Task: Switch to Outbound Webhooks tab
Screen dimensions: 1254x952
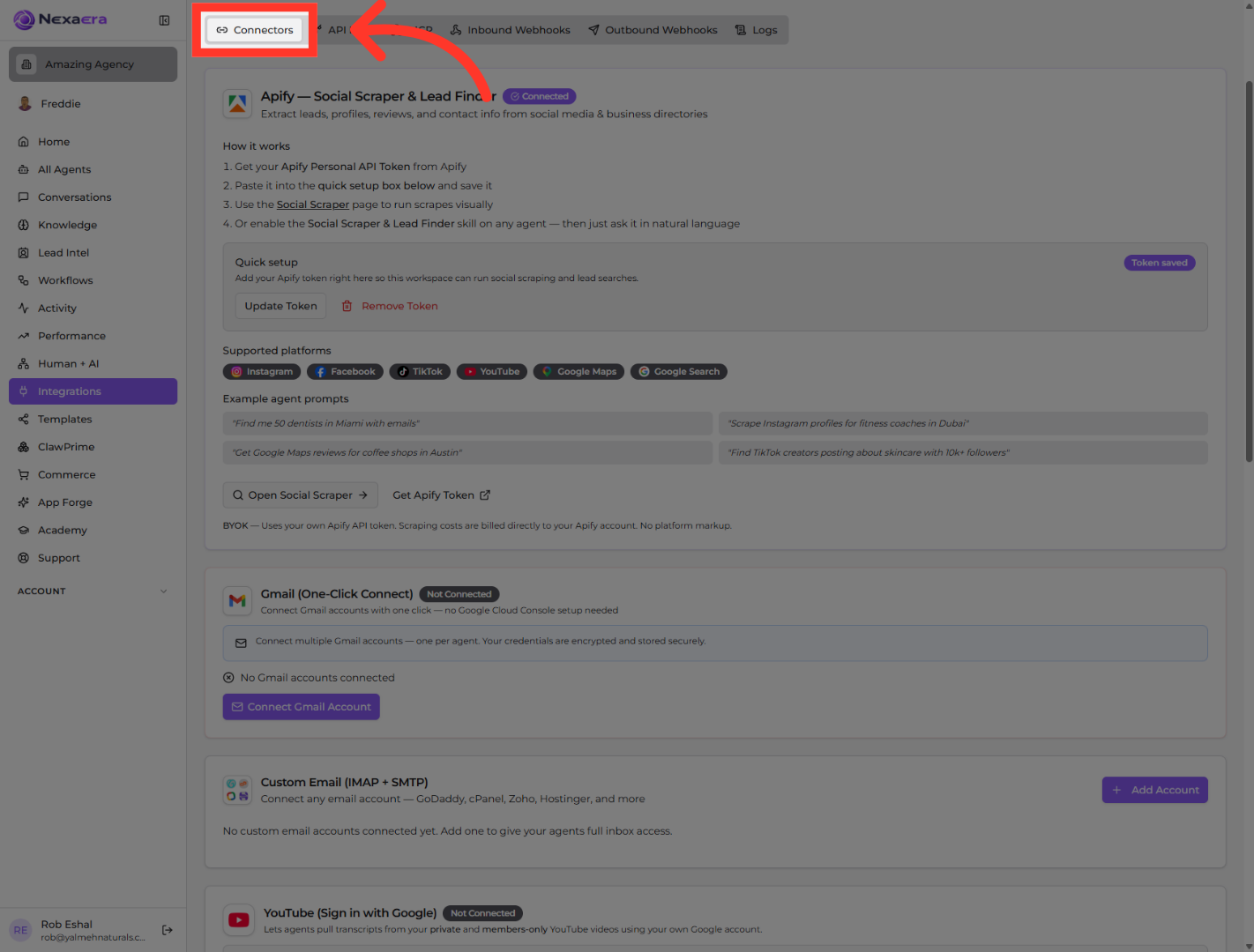Action: [653, 30]
